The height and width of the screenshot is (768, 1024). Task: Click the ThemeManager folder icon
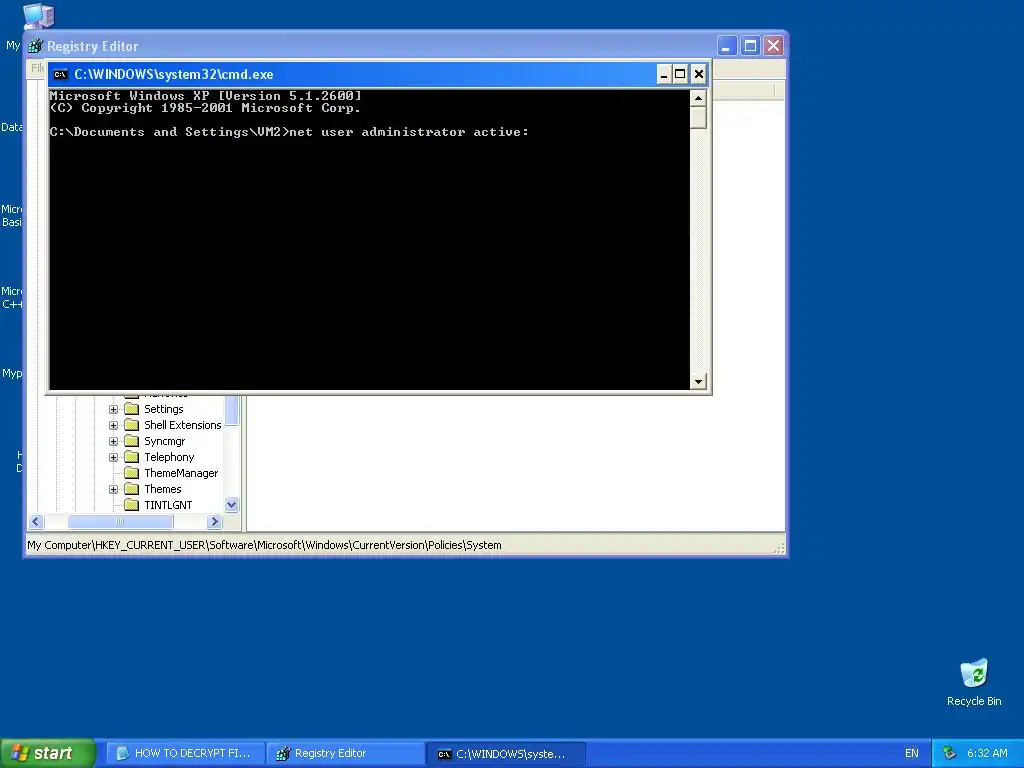point(132,473)
